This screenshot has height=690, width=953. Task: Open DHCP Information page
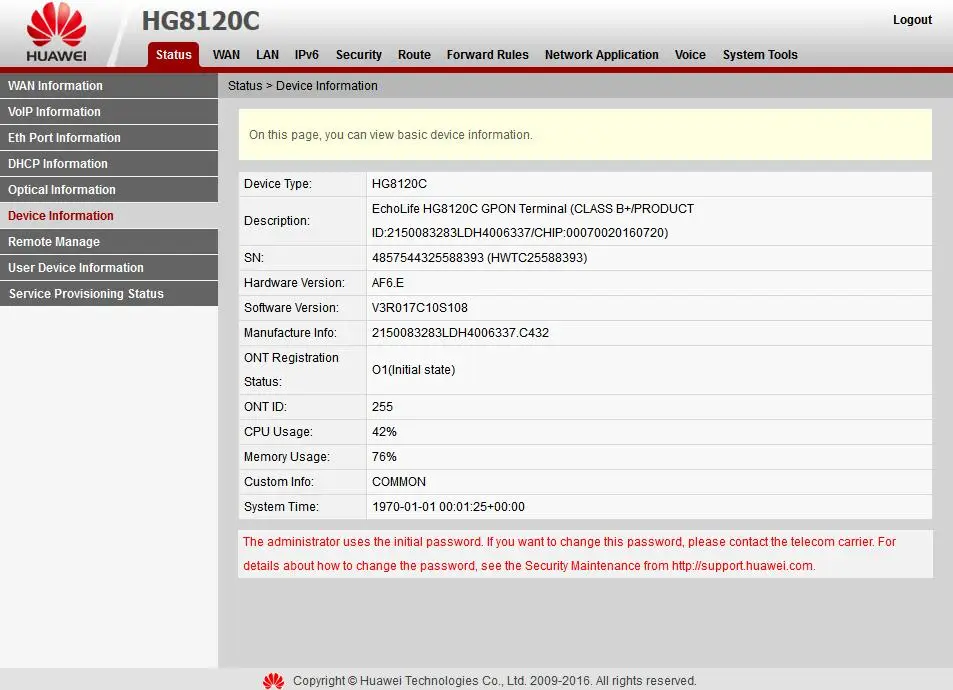click(x=109, y=164)
